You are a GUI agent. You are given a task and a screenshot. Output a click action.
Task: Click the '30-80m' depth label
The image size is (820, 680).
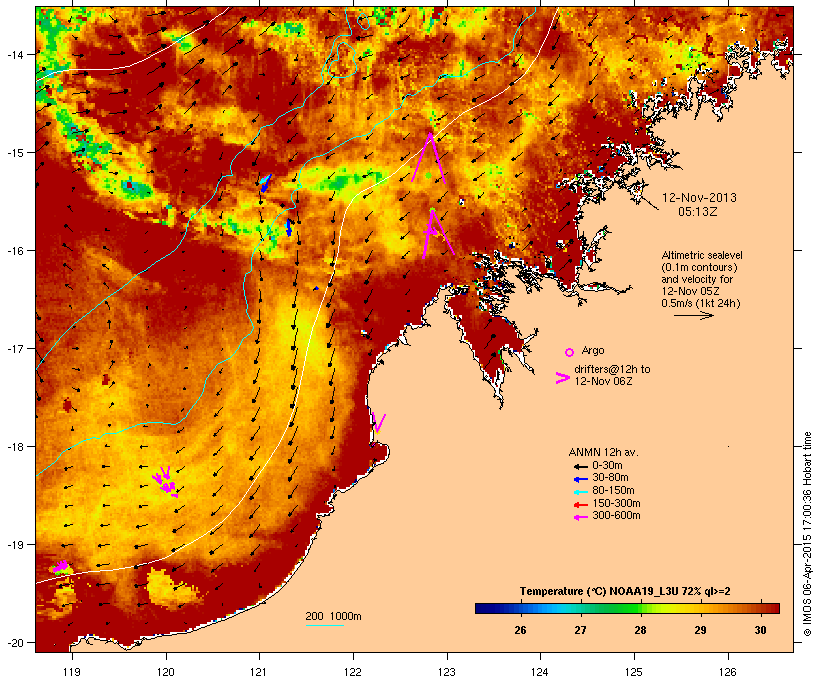point(610,478)
